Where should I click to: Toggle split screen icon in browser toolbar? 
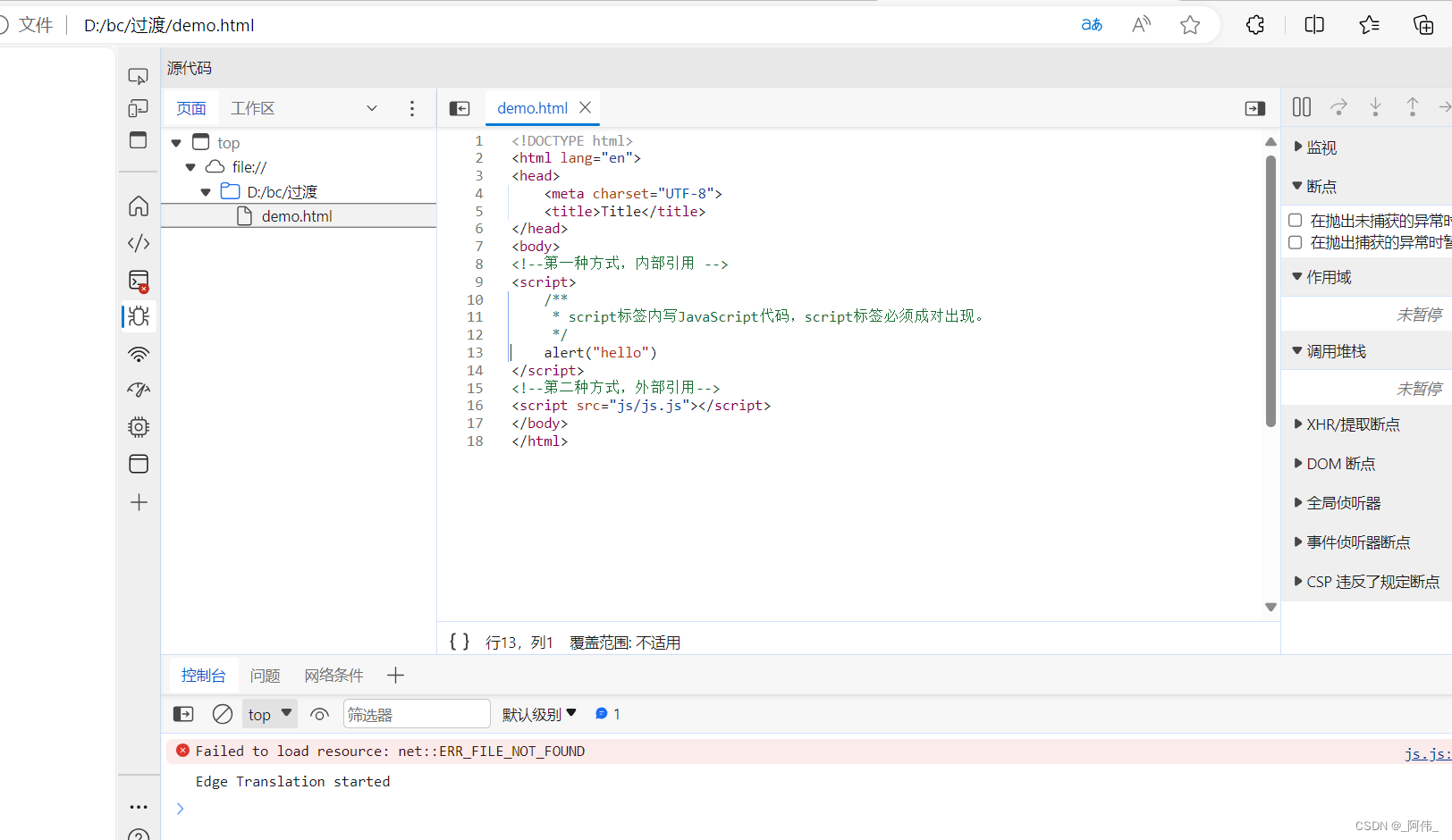coord(1314,25)
